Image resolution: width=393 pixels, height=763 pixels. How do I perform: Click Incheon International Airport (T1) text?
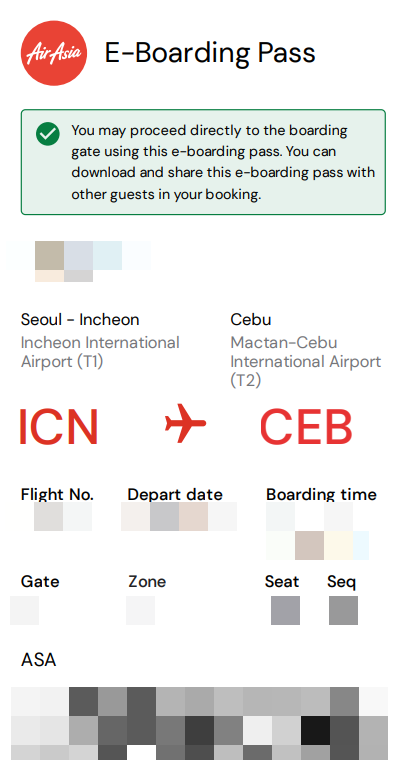click(x=100, y=352)
